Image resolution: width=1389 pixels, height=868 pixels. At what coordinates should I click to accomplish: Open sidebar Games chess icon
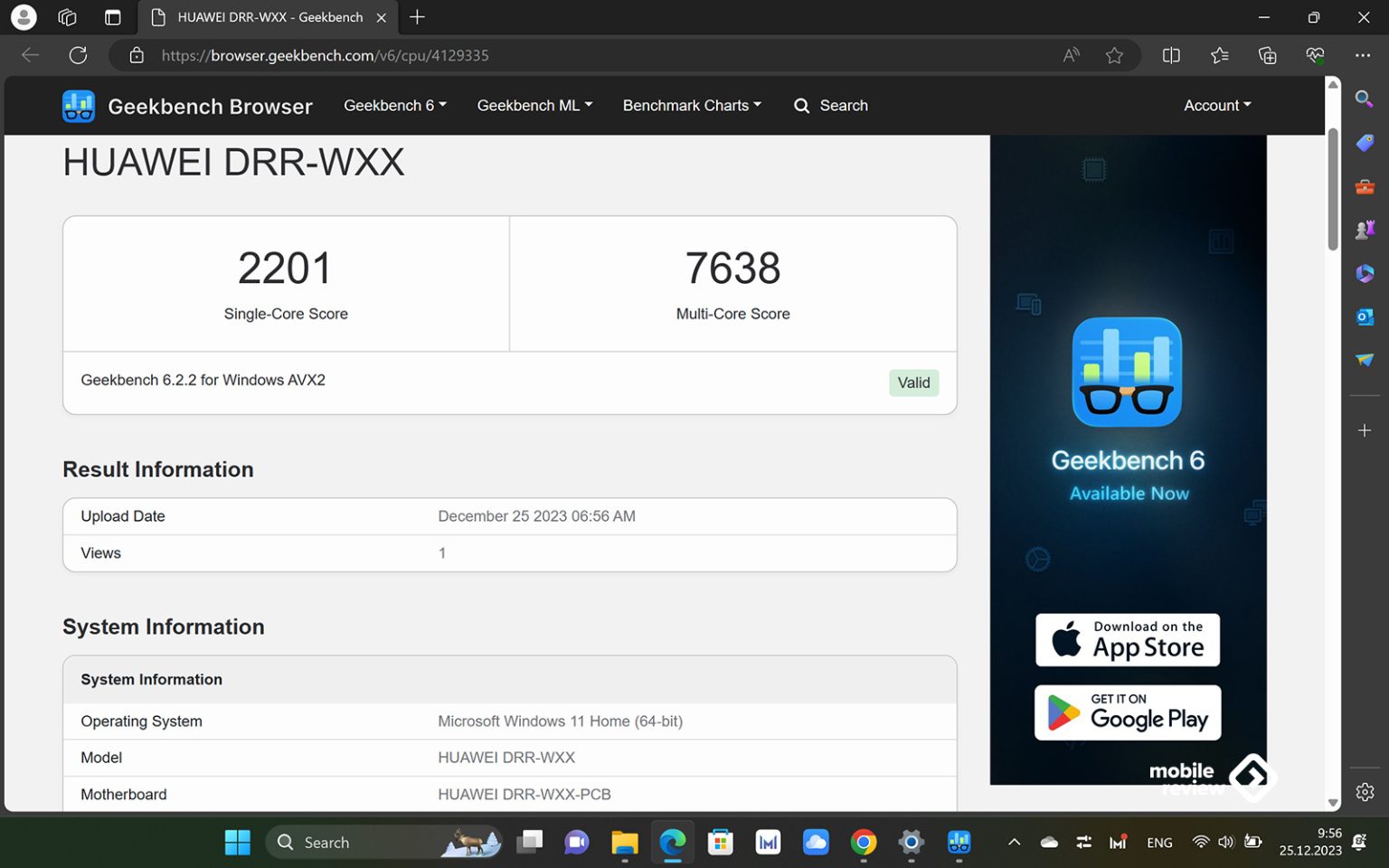tap(1365, 230)
